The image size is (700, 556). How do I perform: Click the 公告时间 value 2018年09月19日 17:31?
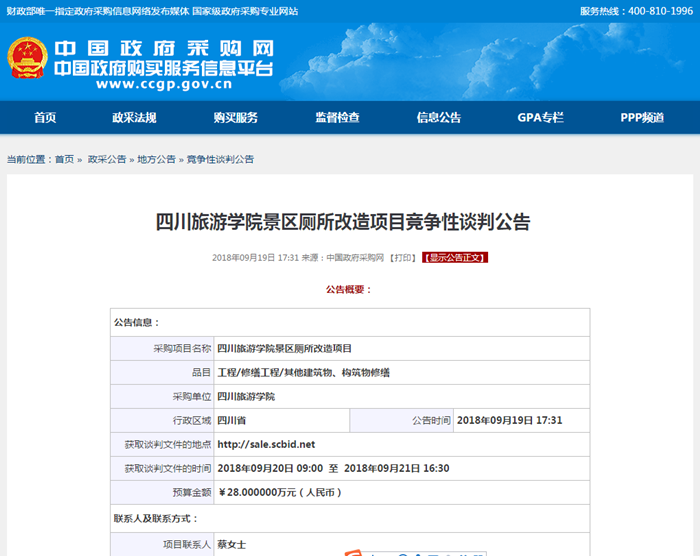(509, 420)
